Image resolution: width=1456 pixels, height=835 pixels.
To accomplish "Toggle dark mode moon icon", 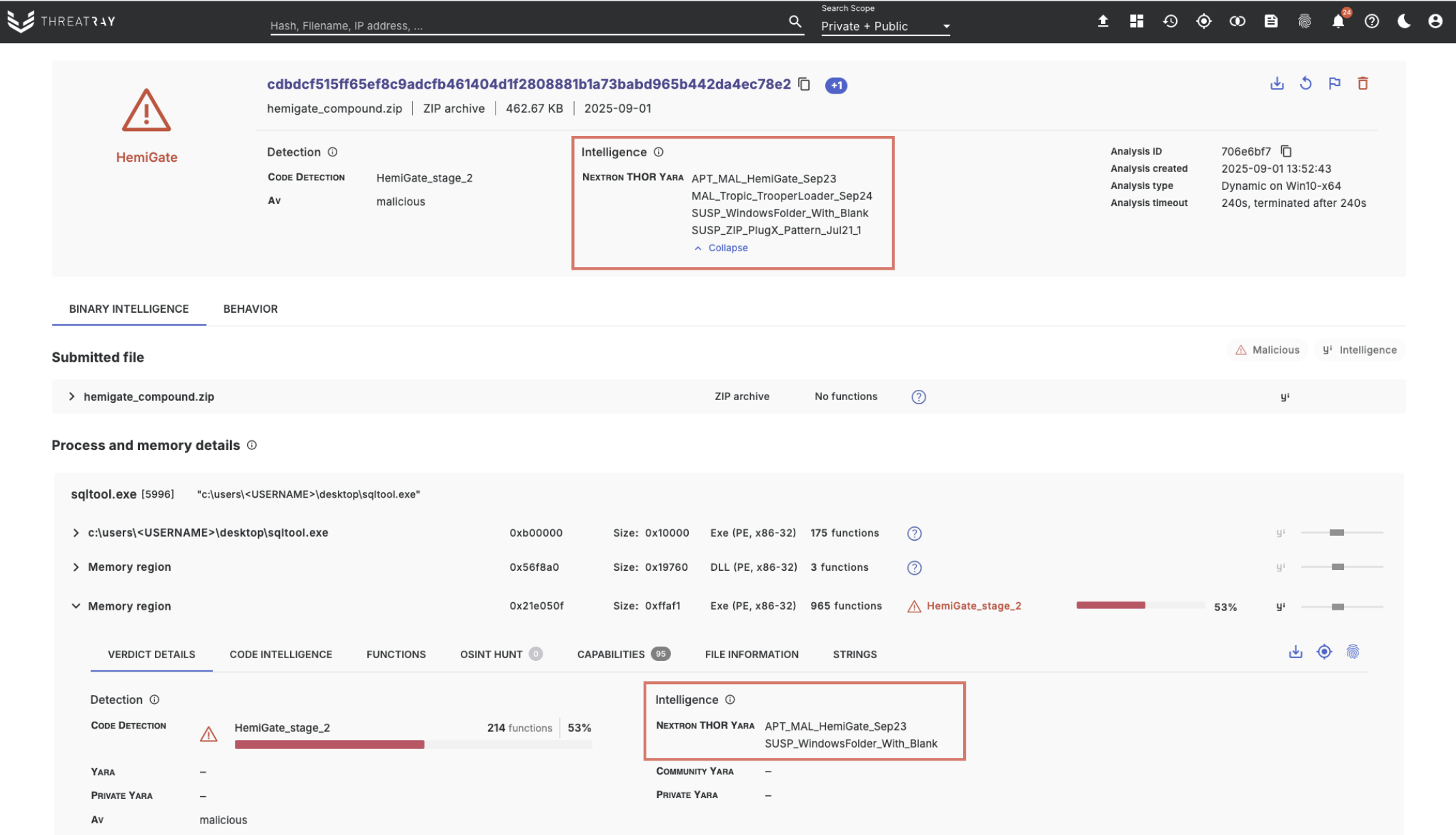I will 1404,21.
